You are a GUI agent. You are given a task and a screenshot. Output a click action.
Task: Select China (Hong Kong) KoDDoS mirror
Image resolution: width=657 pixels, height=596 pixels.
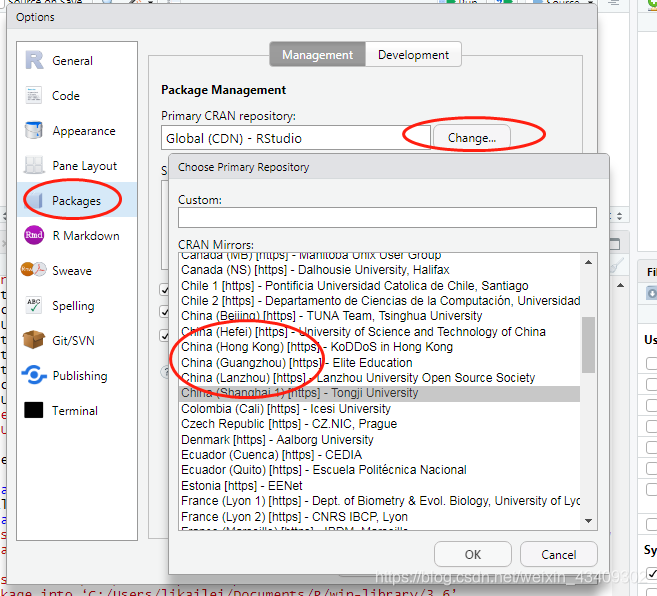click(379, 347)
